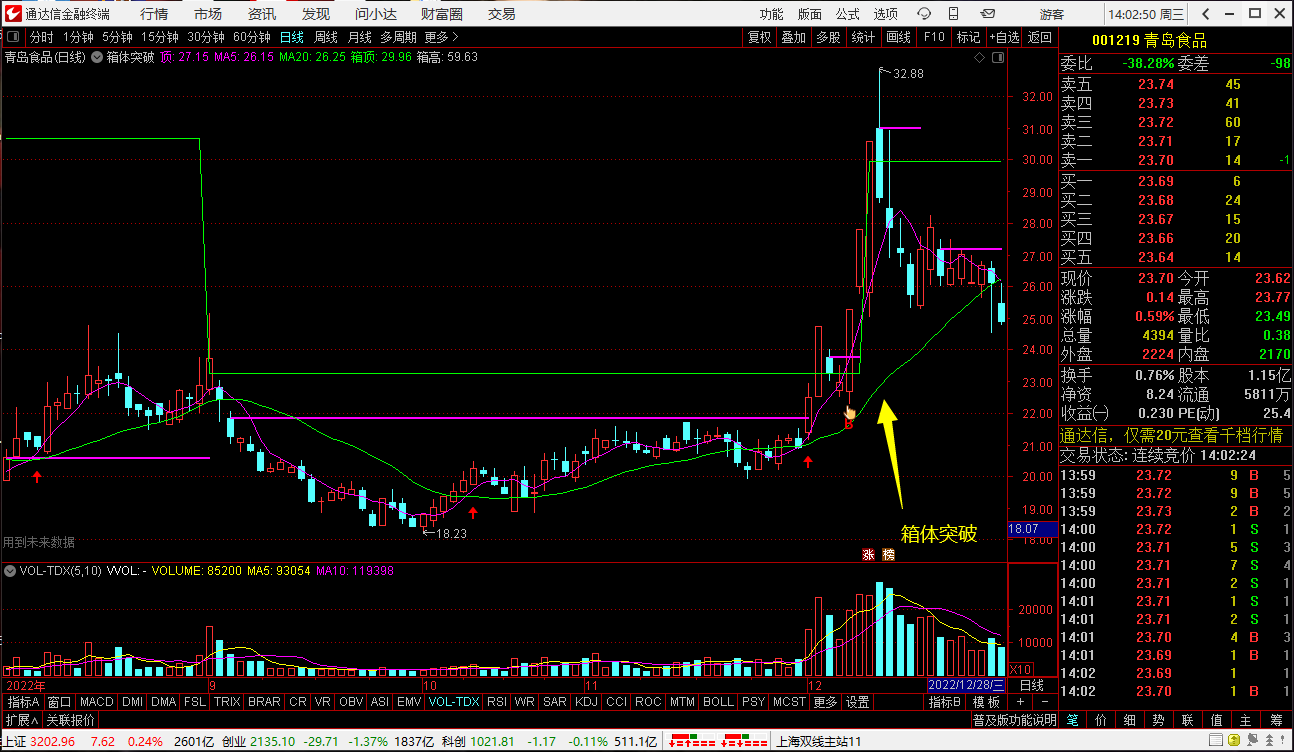Viewport: 1294px width, 752px height.
Task: Open the 日线 period selector at bottom right
Action: pos(1031,686)
